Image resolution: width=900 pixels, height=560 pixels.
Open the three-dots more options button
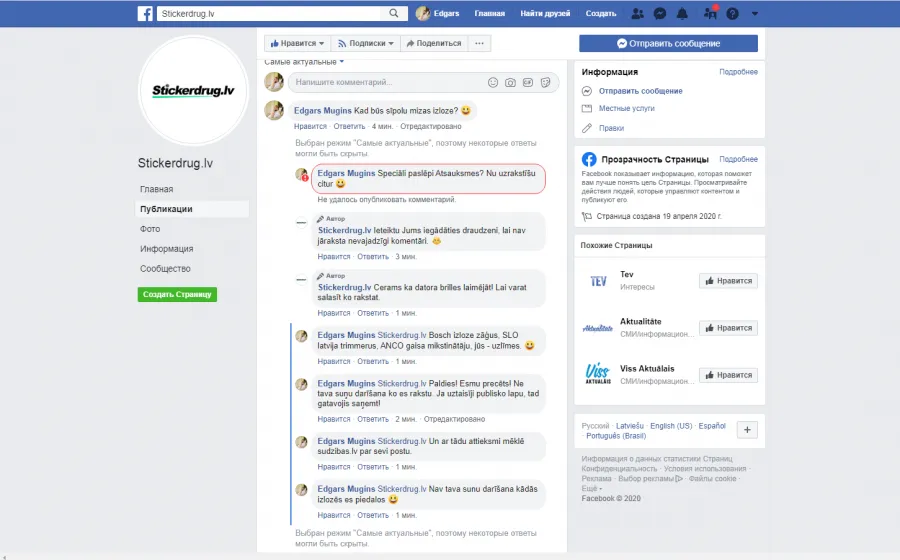coord(479,43)
